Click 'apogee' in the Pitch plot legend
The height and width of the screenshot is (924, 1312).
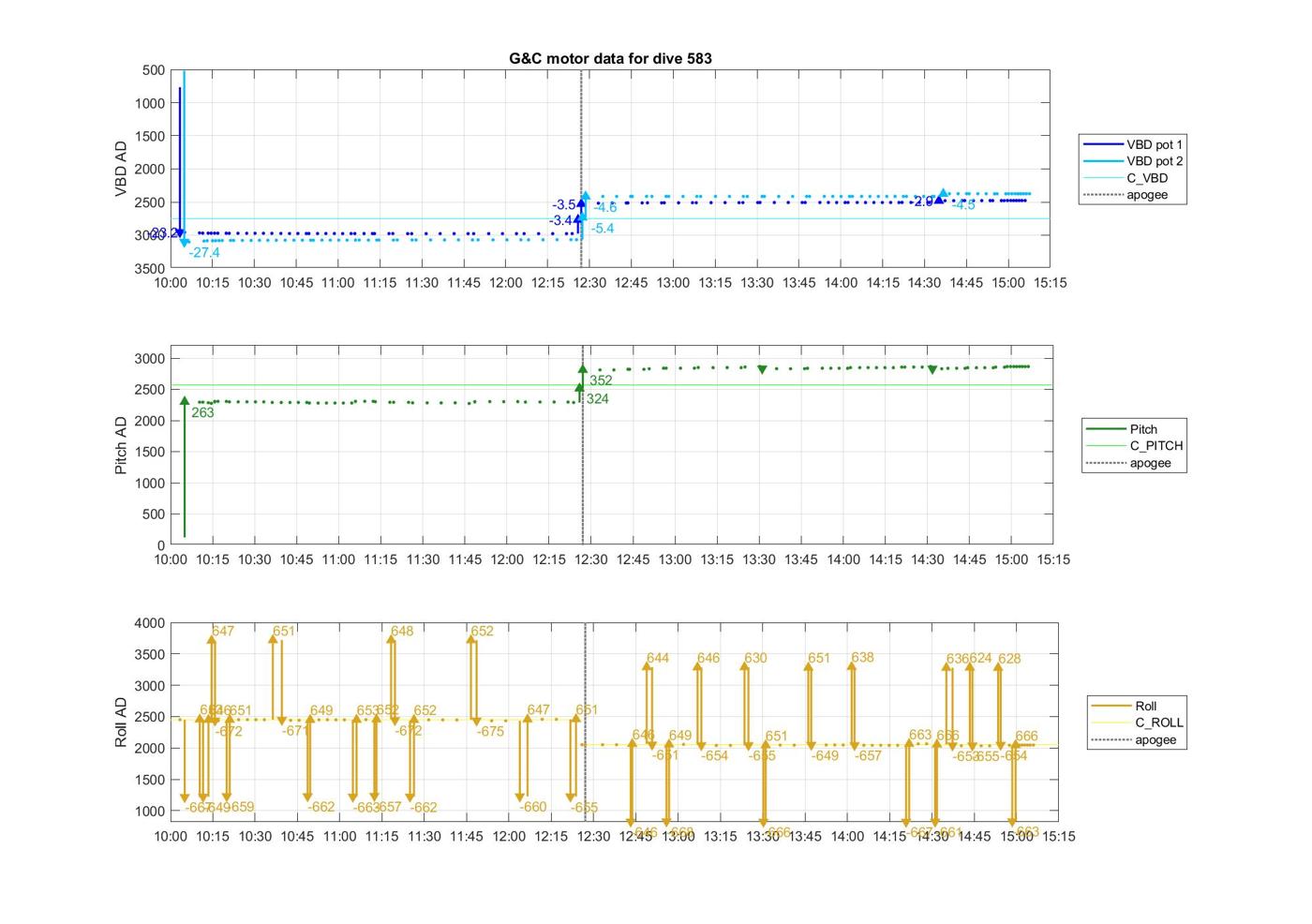click(x=1150, y=463)
